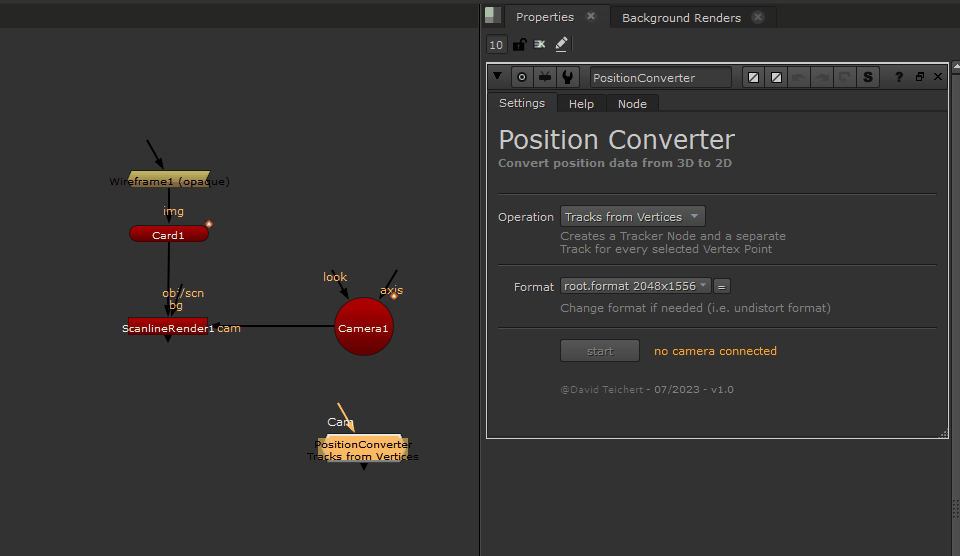Open the root.format dropdown
960x556 pixels.
635,286
